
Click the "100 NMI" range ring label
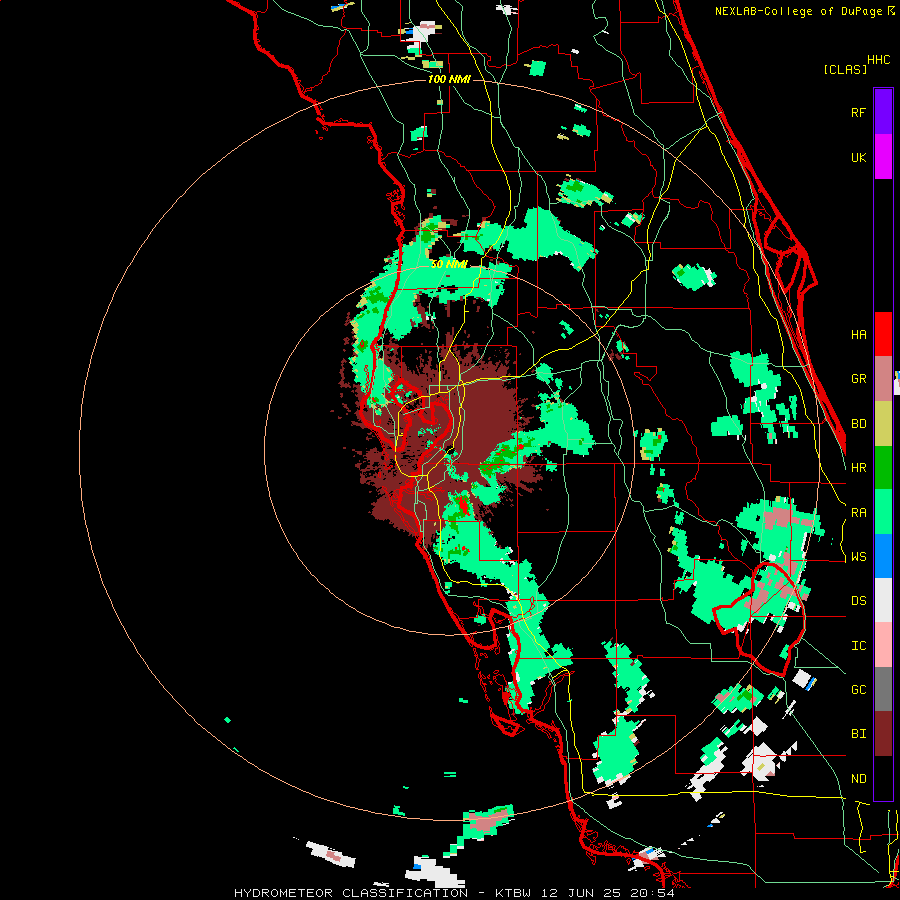pos(449,79)
